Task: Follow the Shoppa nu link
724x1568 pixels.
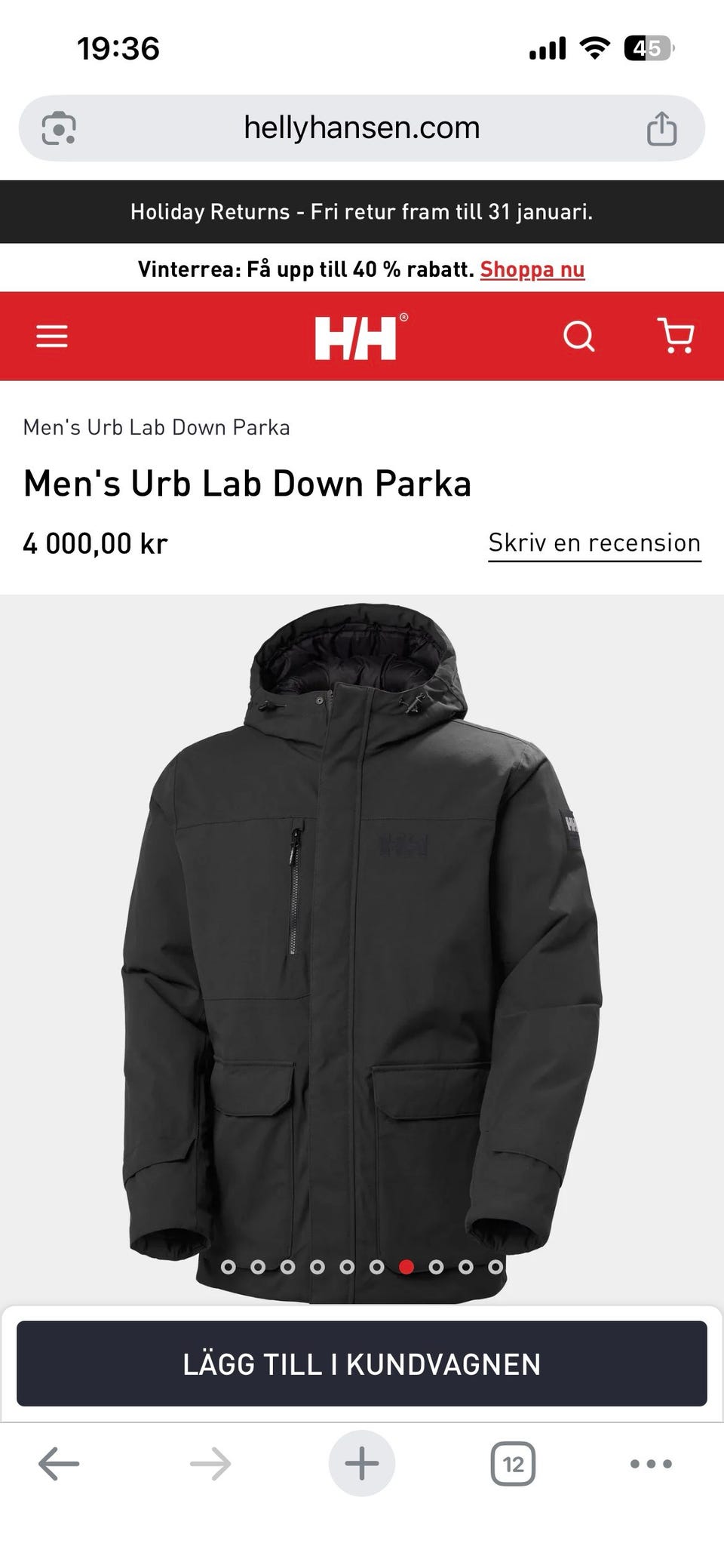Action: (532, 269)
